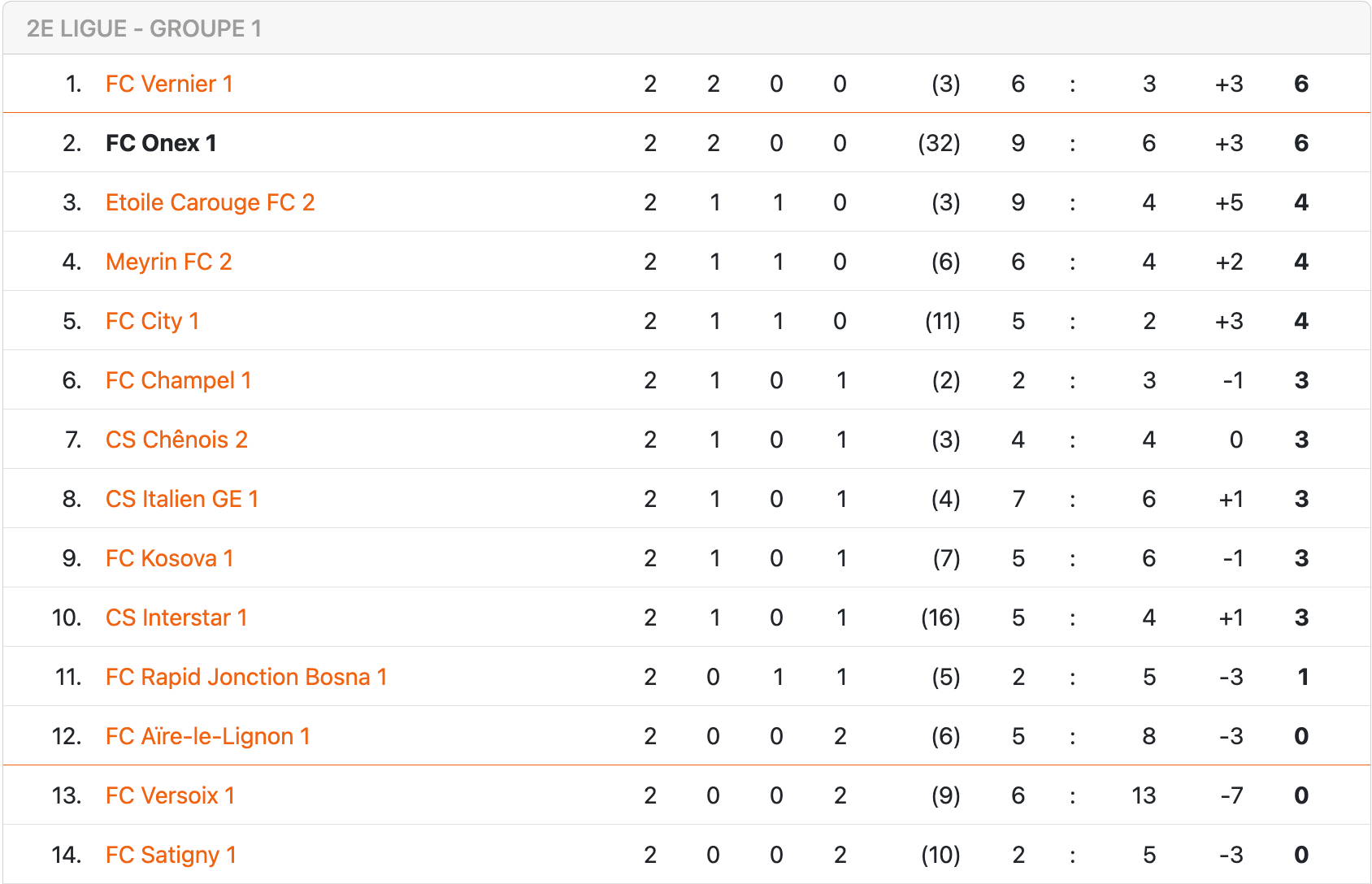Click the FC Aïre-le-Lignon 1 link

[x=208, y=736]
